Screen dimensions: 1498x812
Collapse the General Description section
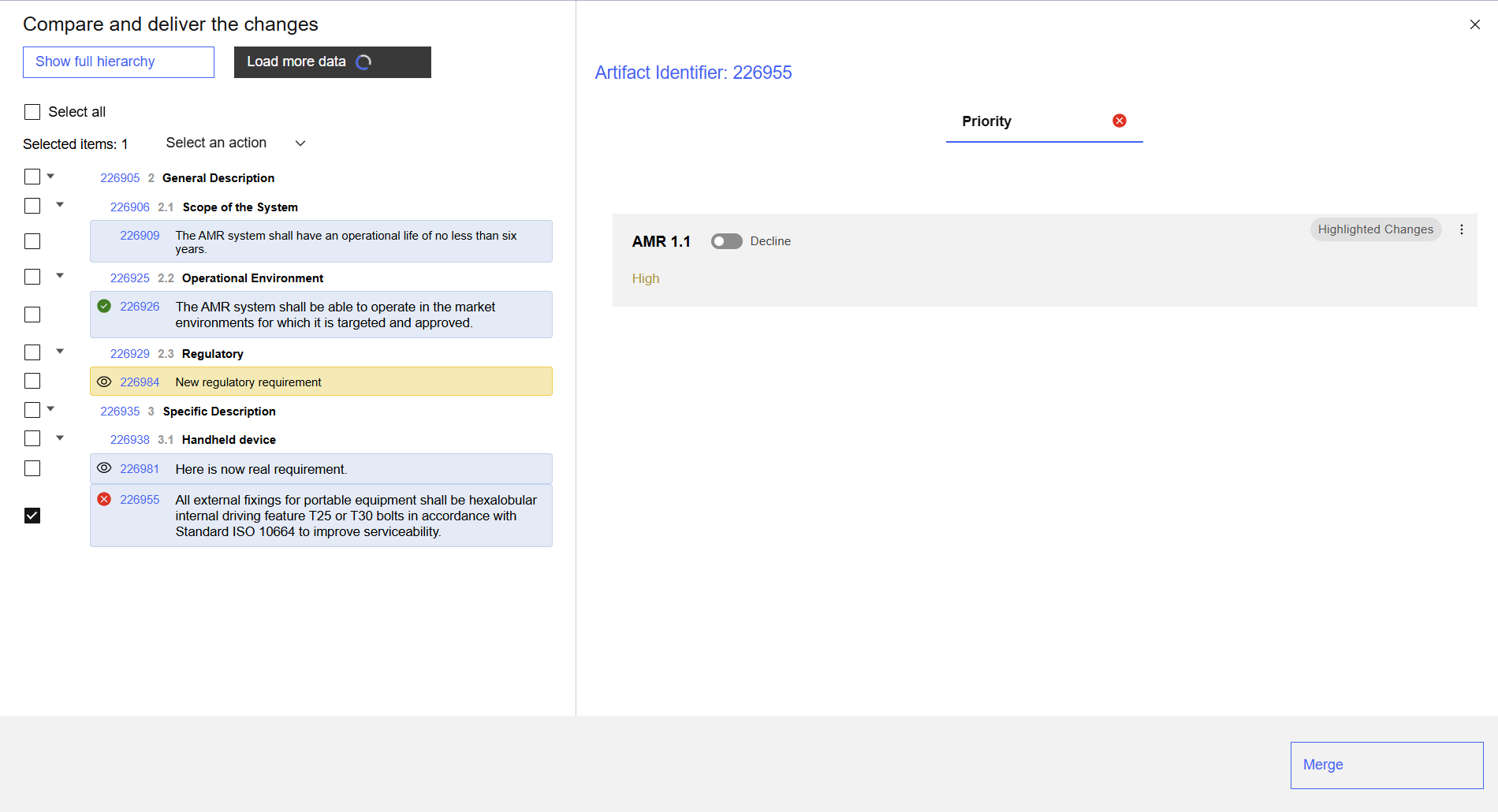click(50, 177)
